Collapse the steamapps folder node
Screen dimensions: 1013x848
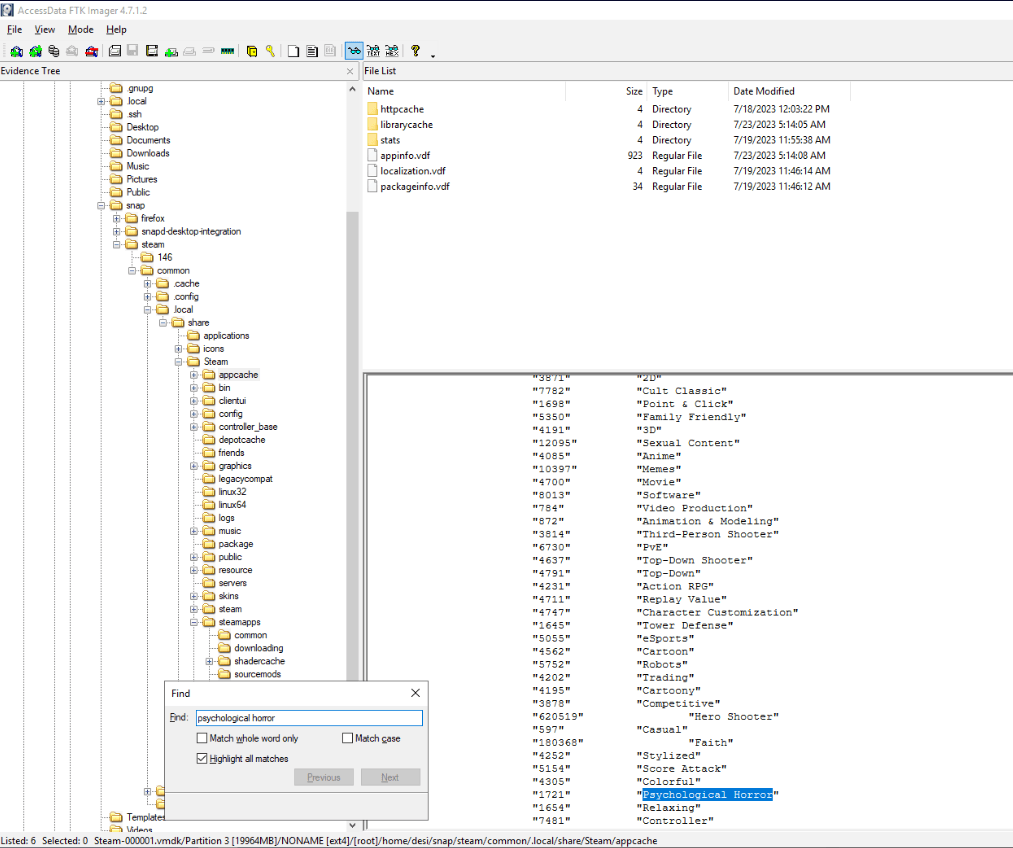click(x=194, y=622)
